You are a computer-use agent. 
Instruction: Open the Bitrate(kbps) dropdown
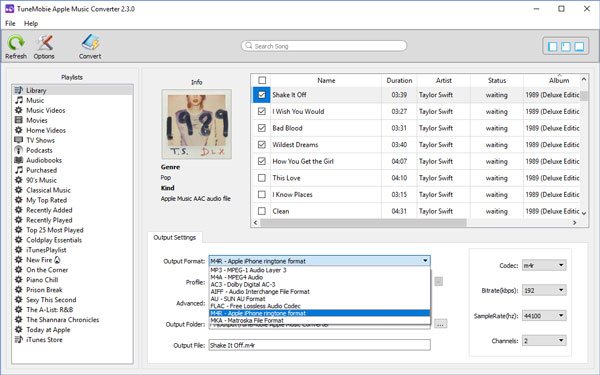544,290
